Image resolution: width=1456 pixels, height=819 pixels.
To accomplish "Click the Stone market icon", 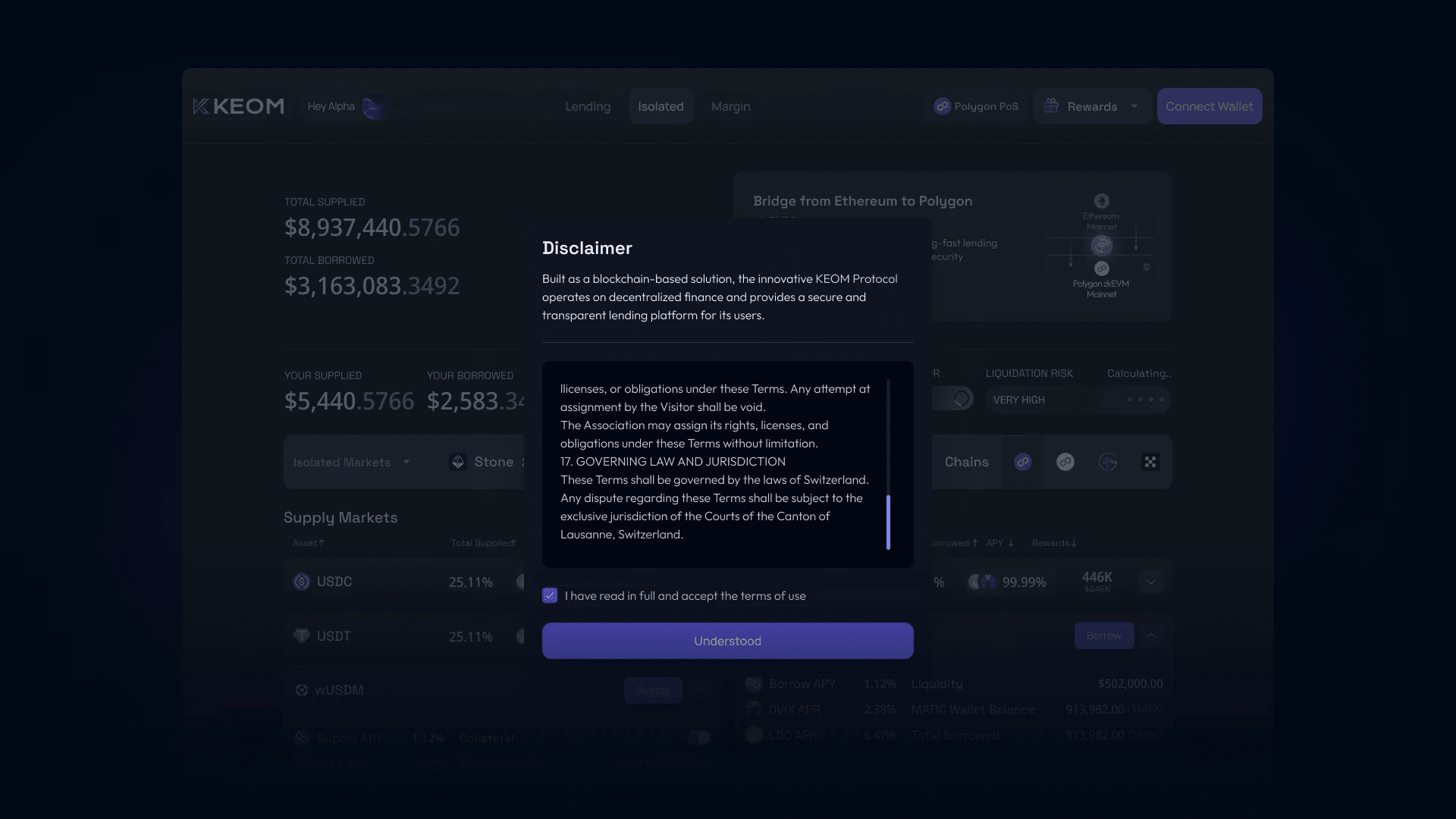I will [x=457, y=462].
